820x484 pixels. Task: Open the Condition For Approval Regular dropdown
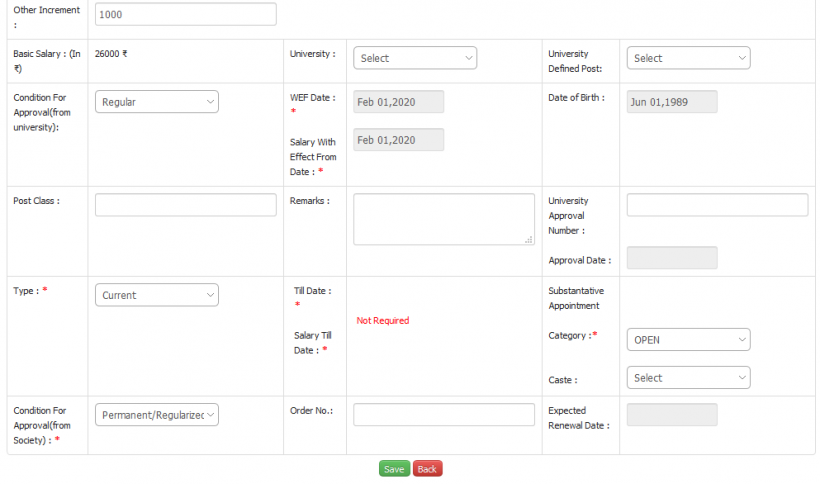(157, 102)
